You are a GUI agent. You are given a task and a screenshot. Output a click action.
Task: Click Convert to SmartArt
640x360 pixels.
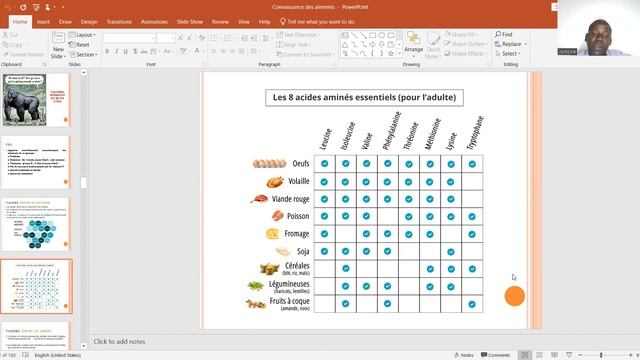pos(304,54)
